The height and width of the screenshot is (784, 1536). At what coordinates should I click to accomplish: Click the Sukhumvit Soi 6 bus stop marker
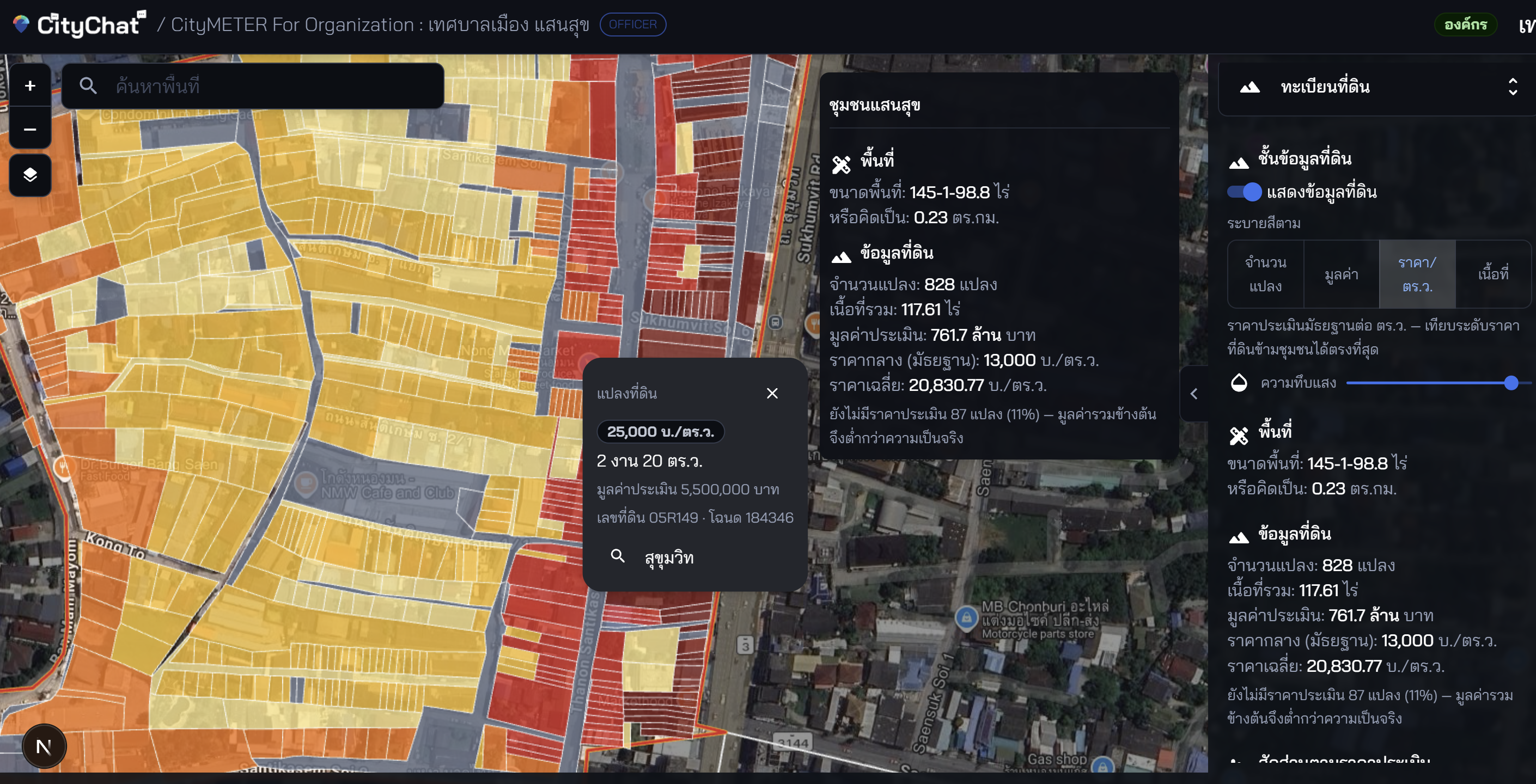775,322
